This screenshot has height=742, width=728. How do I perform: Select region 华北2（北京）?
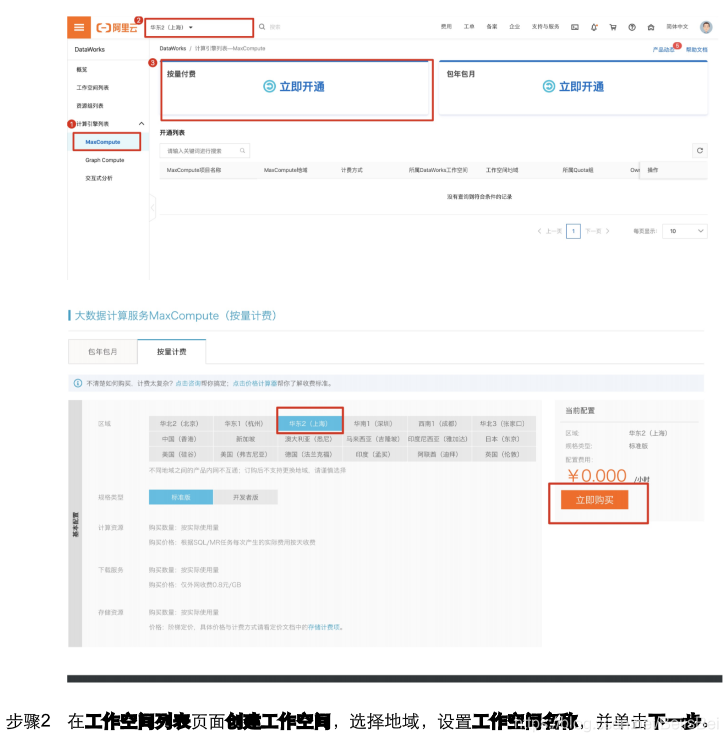[x=179, y=424]
